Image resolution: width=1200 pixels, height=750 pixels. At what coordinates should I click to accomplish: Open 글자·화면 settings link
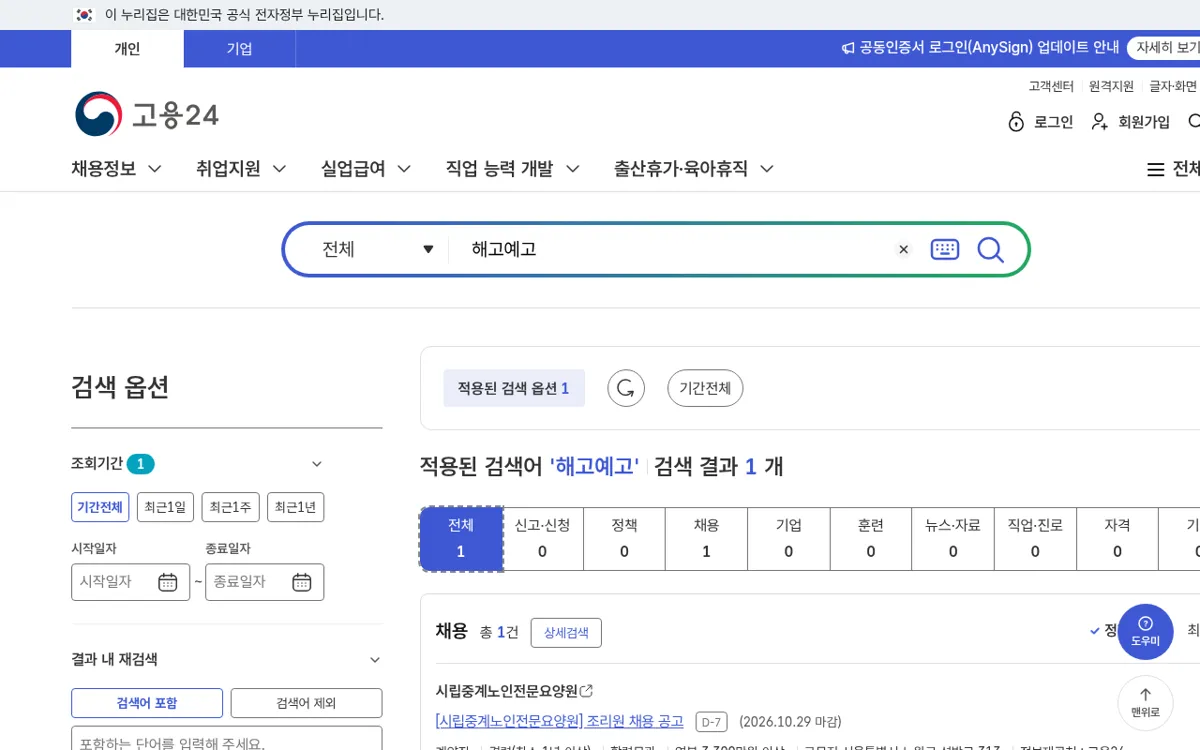pos(1173,86)
